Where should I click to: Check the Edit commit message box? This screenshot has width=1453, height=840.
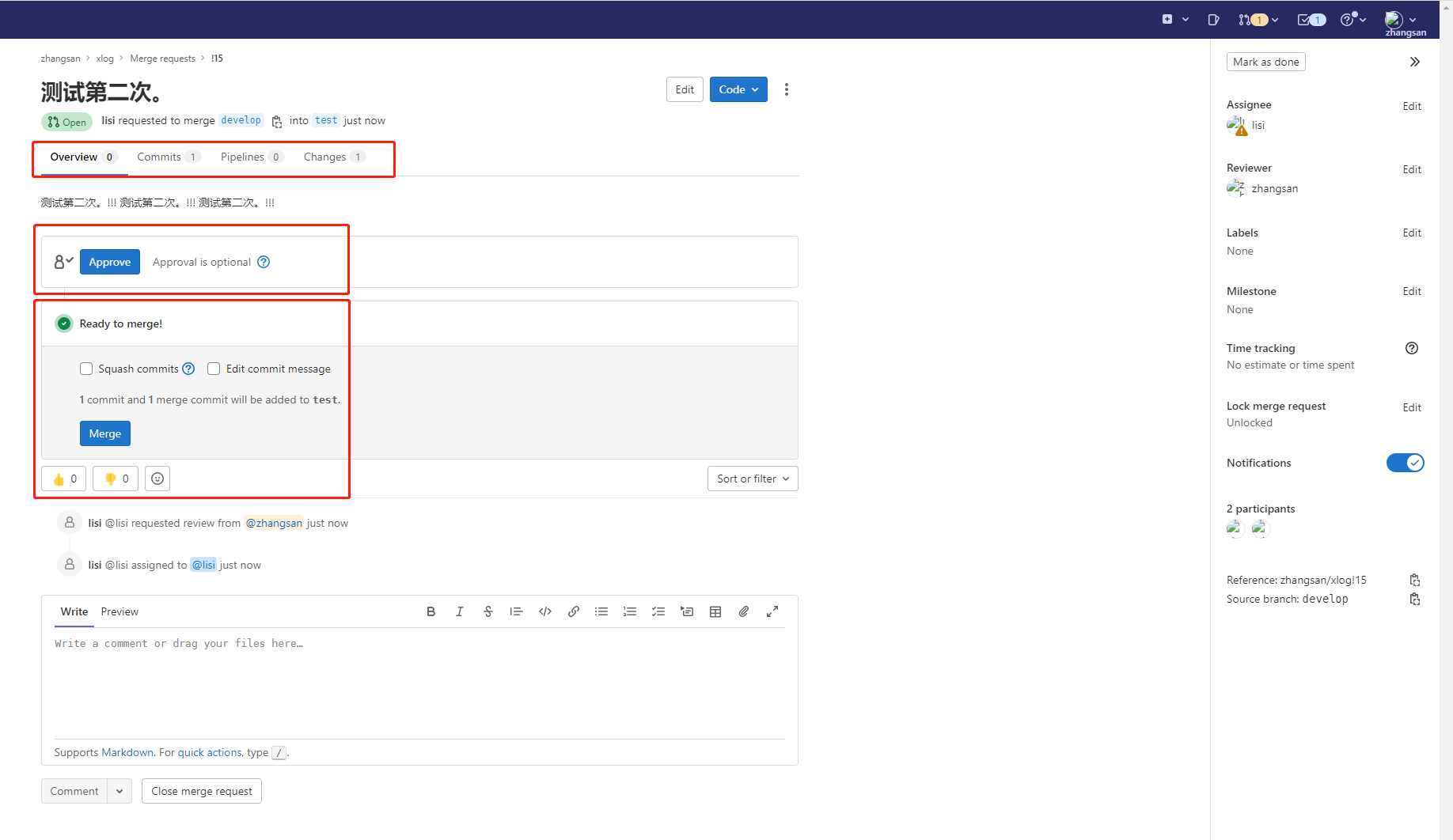point(214,369)
